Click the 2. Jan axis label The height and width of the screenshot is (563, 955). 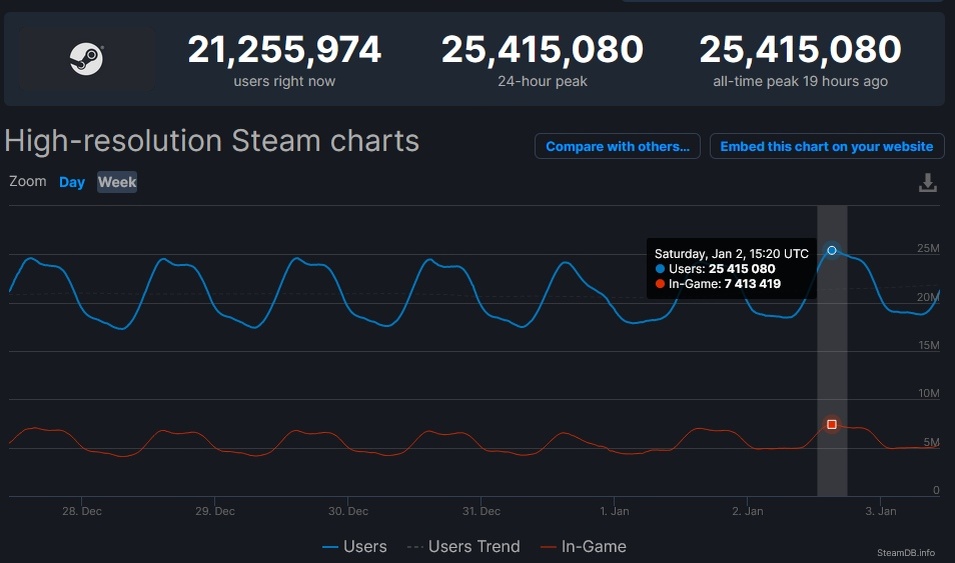747,511
